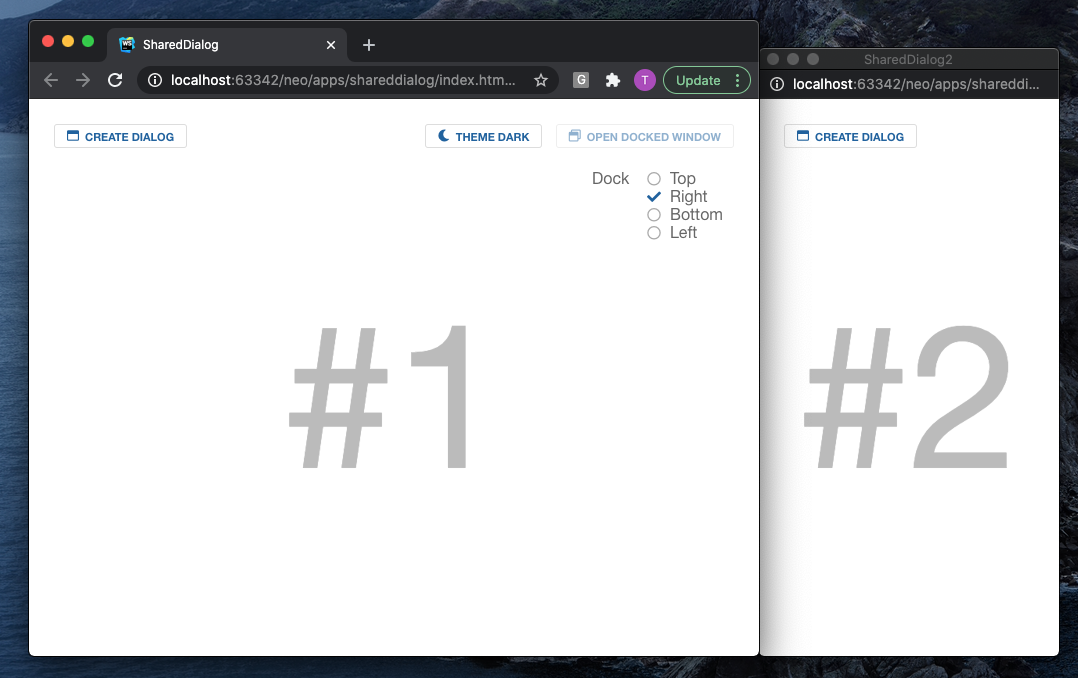1078x678 pixels.
Task: Select the SharedDialog tab
Action: tap(227, 45)
